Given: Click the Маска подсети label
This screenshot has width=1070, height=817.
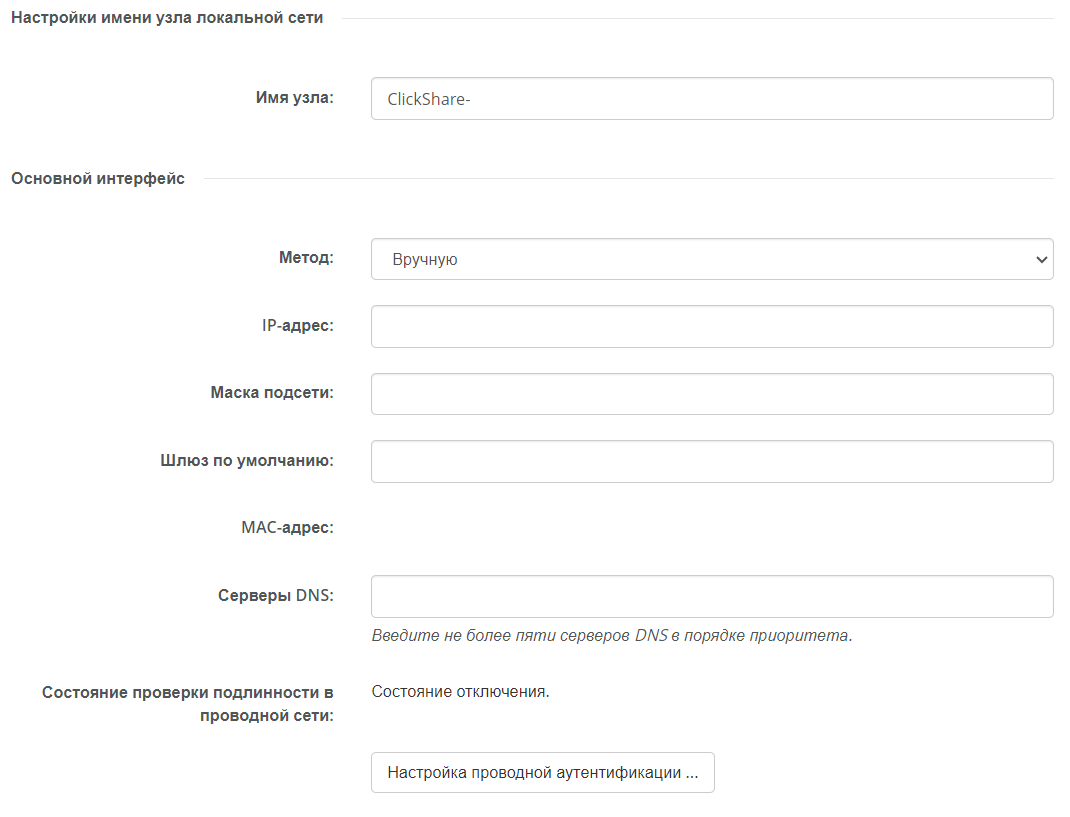Looking at the screenshot, I should click(x=272, y=392).
